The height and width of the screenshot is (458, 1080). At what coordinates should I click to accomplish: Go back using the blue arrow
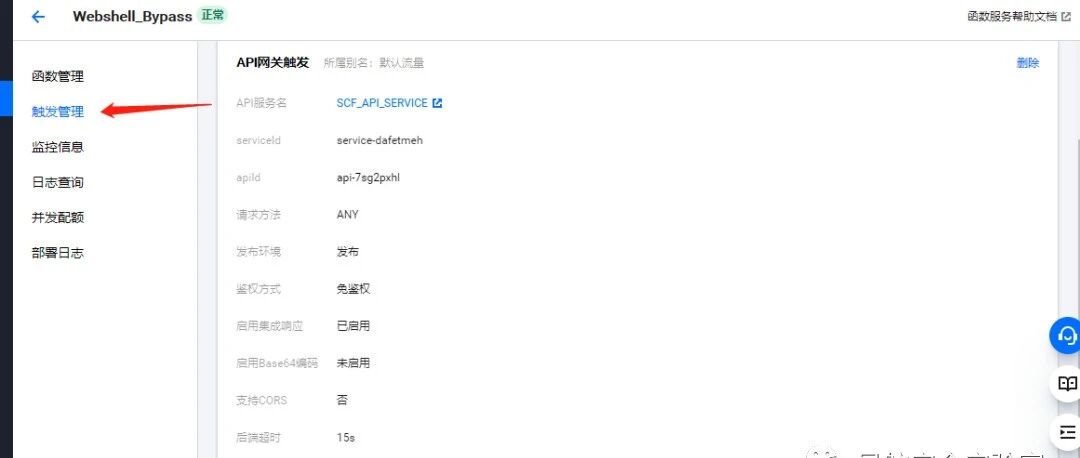[x=39, y=17]
